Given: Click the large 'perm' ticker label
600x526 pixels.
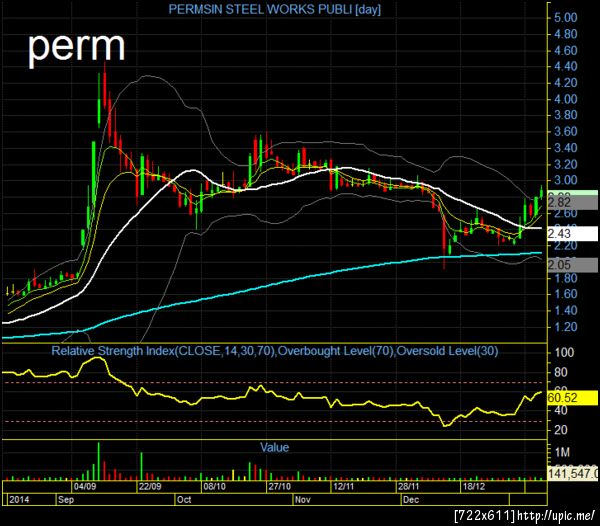Looking at the screenshot, I should pos(76,48).
